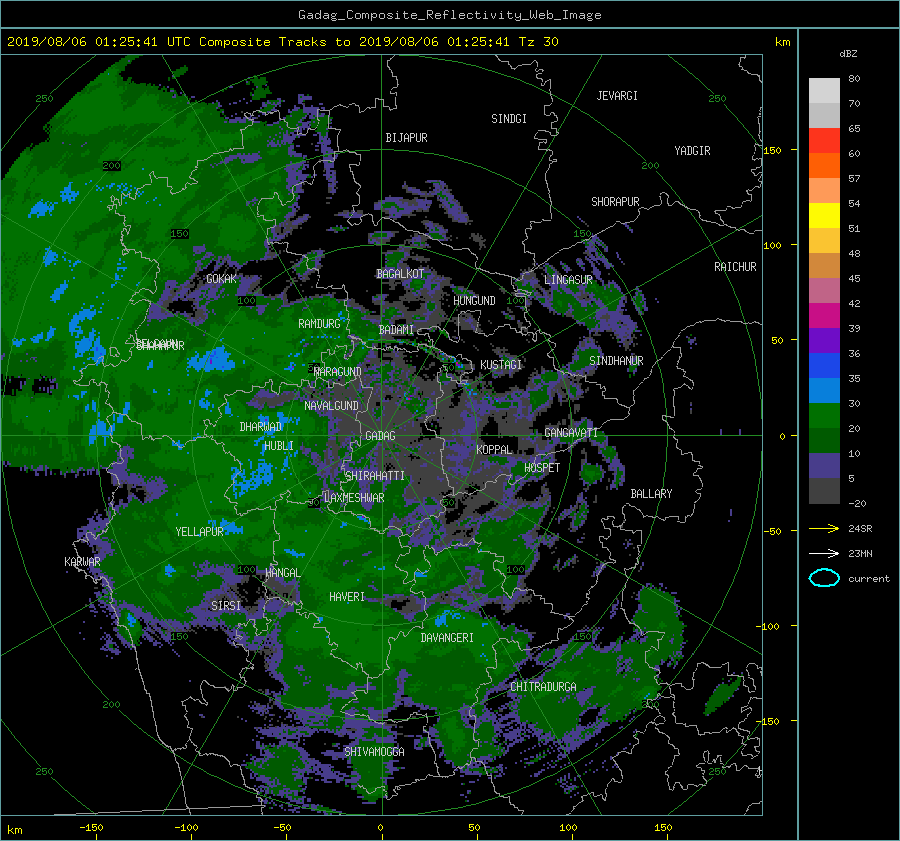The image size is (900, 841).
Task: Click the JEVARGI city label
Action: (617, 96)
